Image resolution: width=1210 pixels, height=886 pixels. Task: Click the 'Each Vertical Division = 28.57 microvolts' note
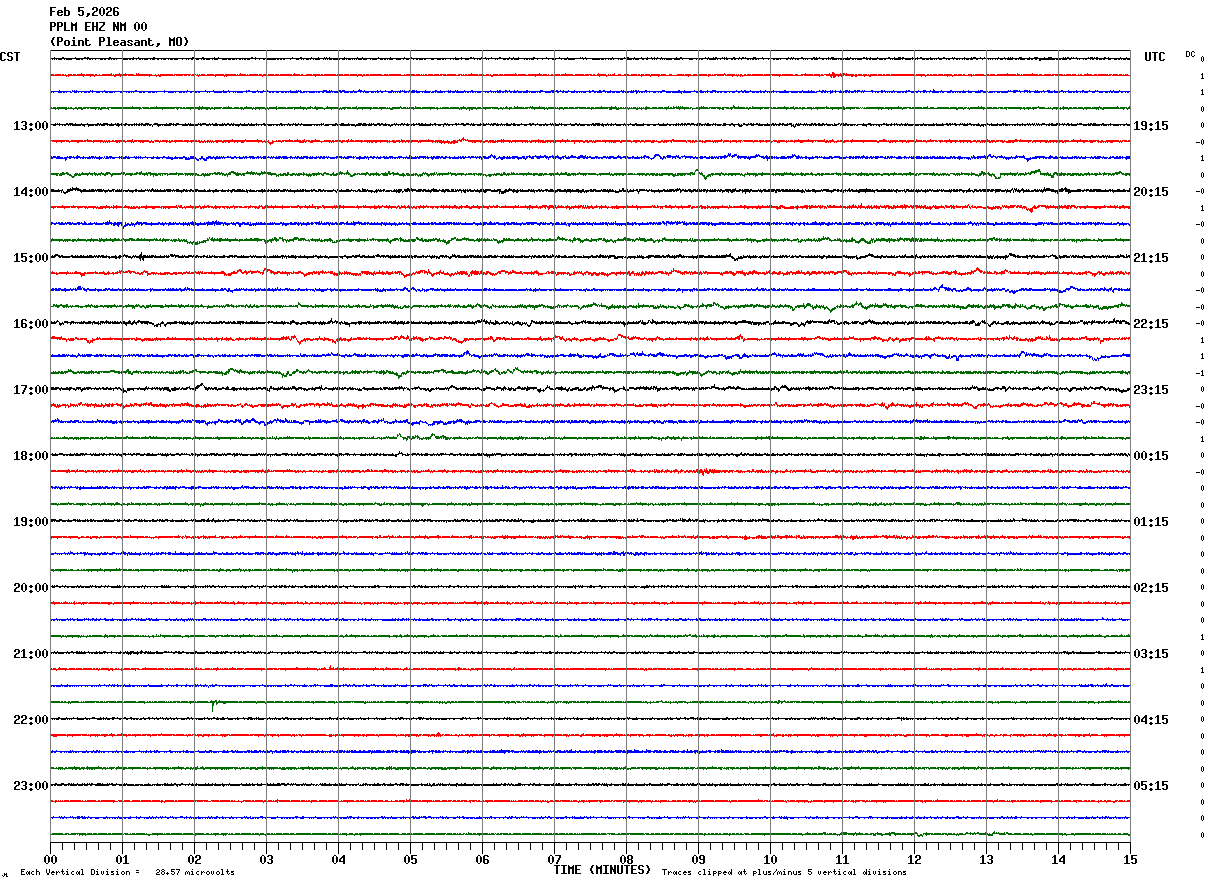click(x=127, y=873)
